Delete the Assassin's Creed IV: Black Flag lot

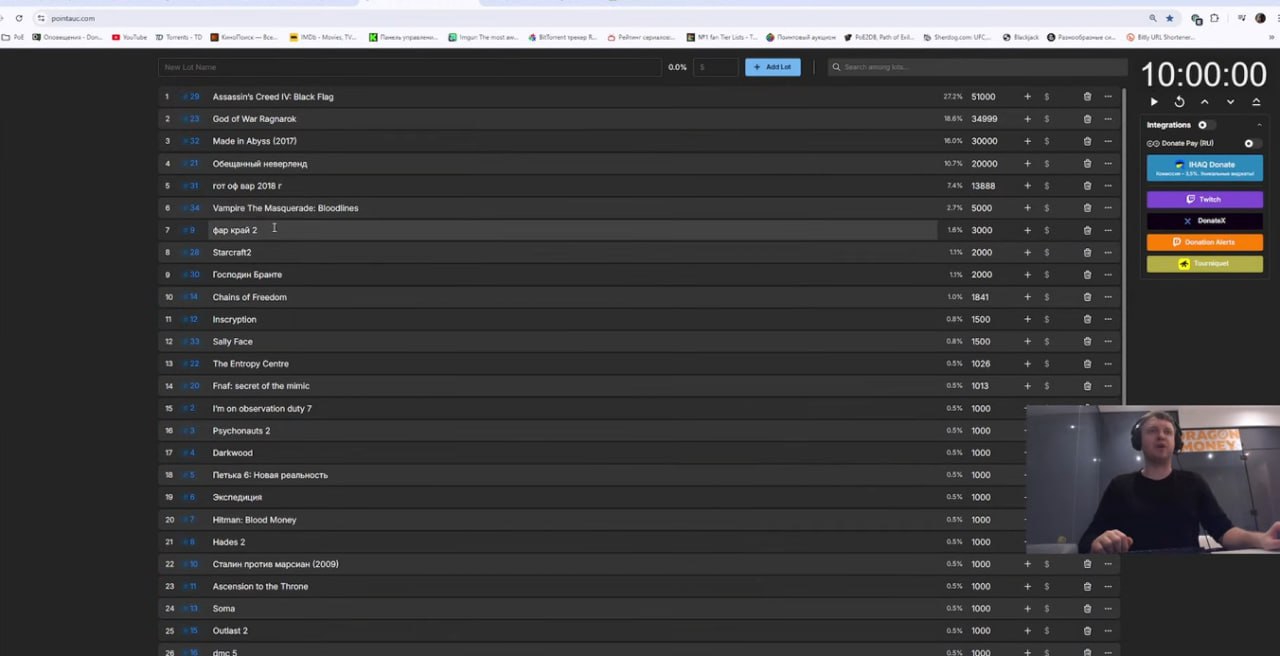1087,97
